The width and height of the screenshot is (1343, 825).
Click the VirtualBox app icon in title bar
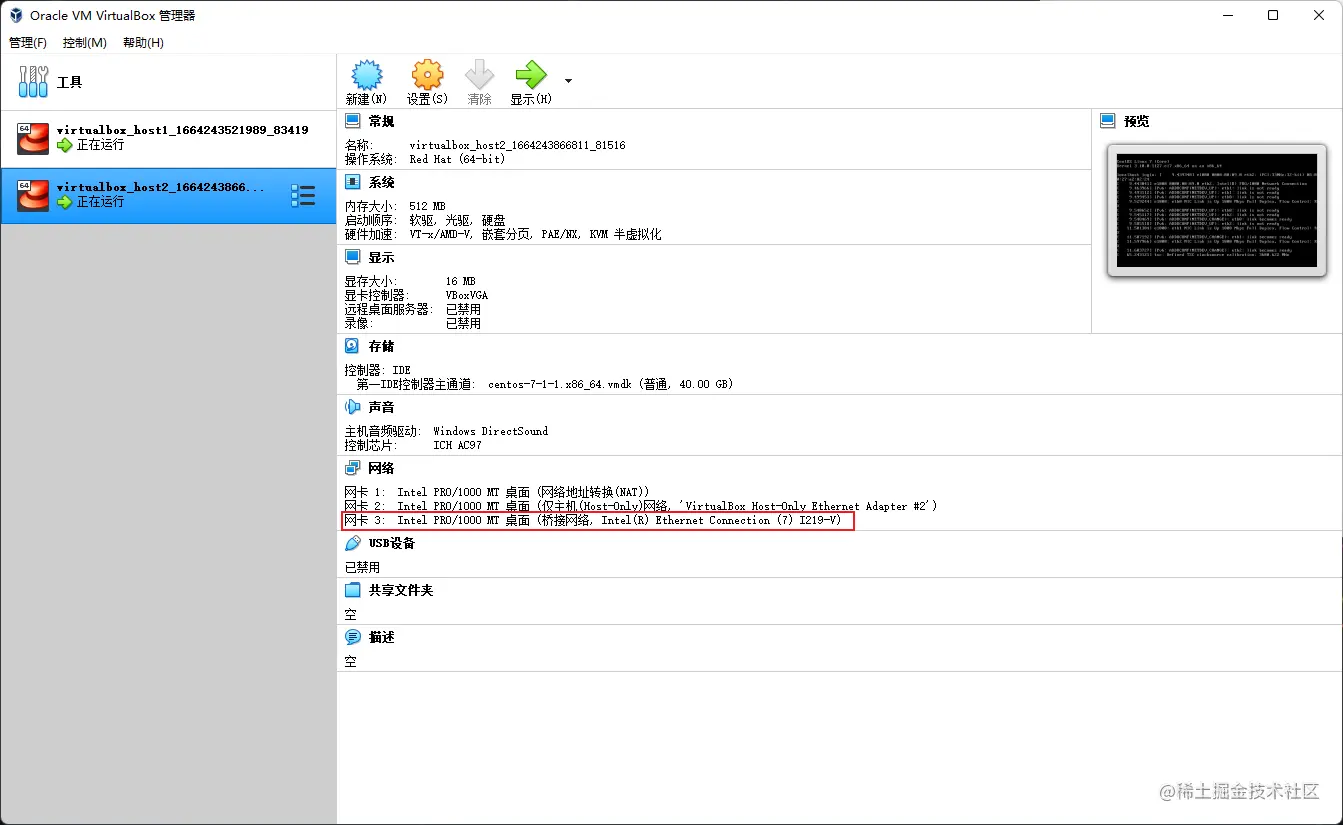(x=16, y=15)
